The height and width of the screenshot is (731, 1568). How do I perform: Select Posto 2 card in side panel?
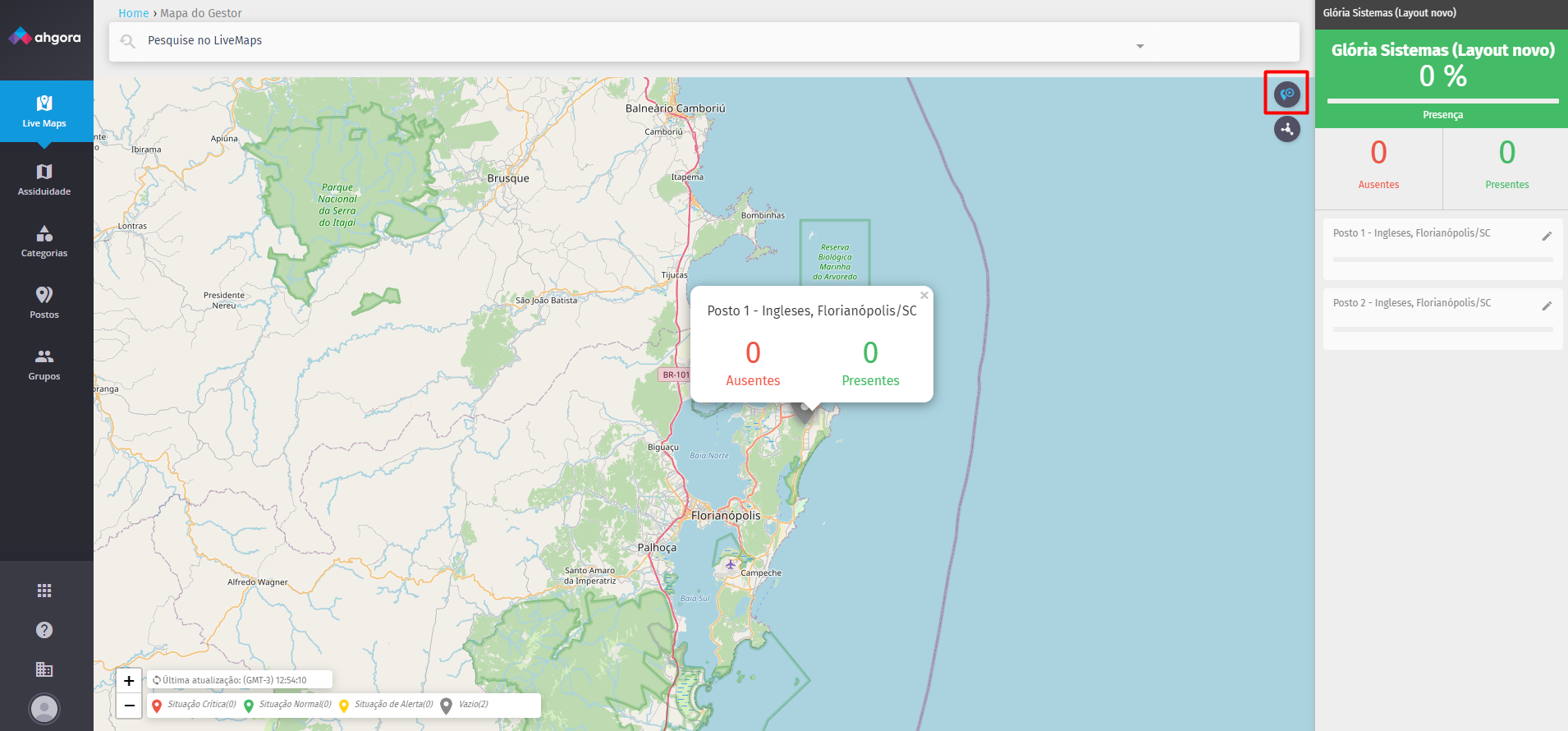[1442, 319]
